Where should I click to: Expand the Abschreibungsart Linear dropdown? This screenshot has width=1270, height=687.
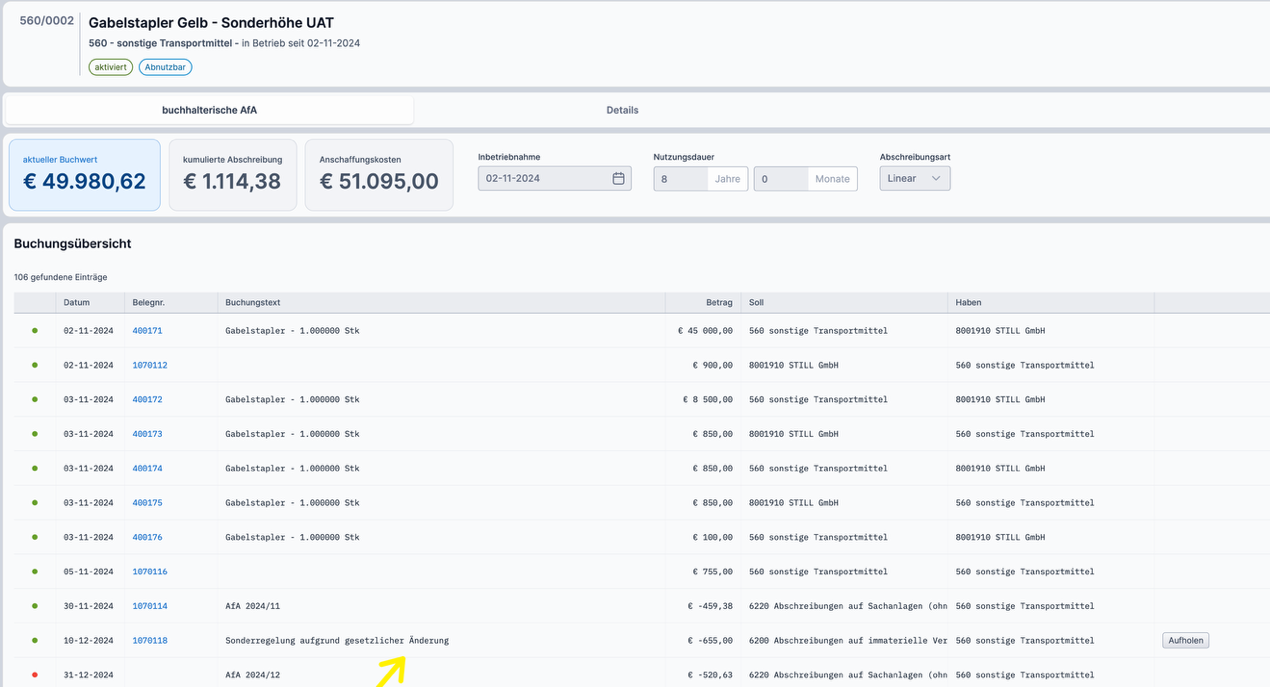click(x=915, y=179)
